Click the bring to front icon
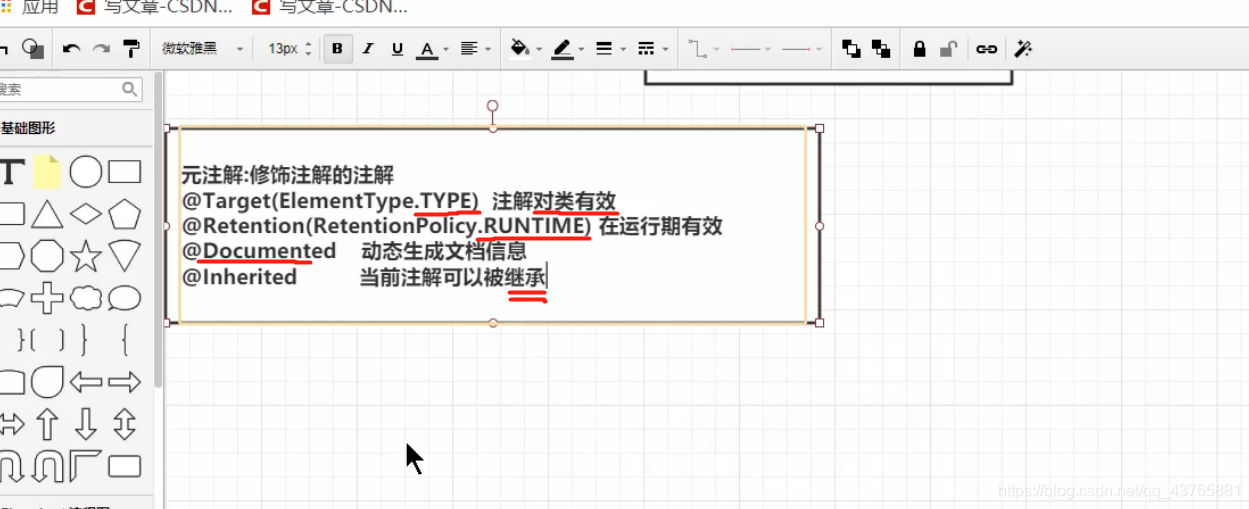Image resolution: width=1249 pixels, height=509 pixels. [851, 49]
